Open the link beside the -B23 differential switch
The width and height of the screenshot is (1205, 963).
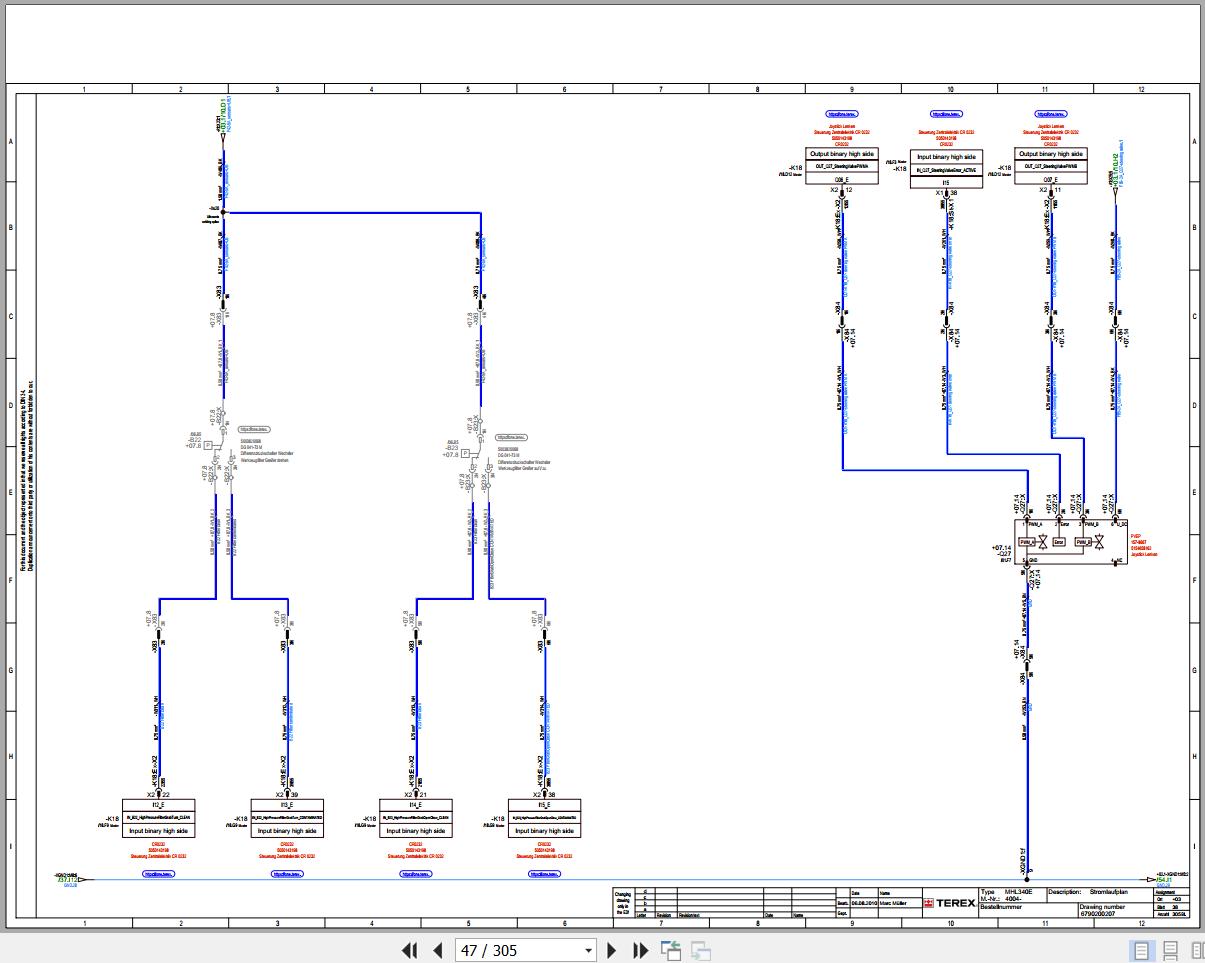click(x=512, y=437)
